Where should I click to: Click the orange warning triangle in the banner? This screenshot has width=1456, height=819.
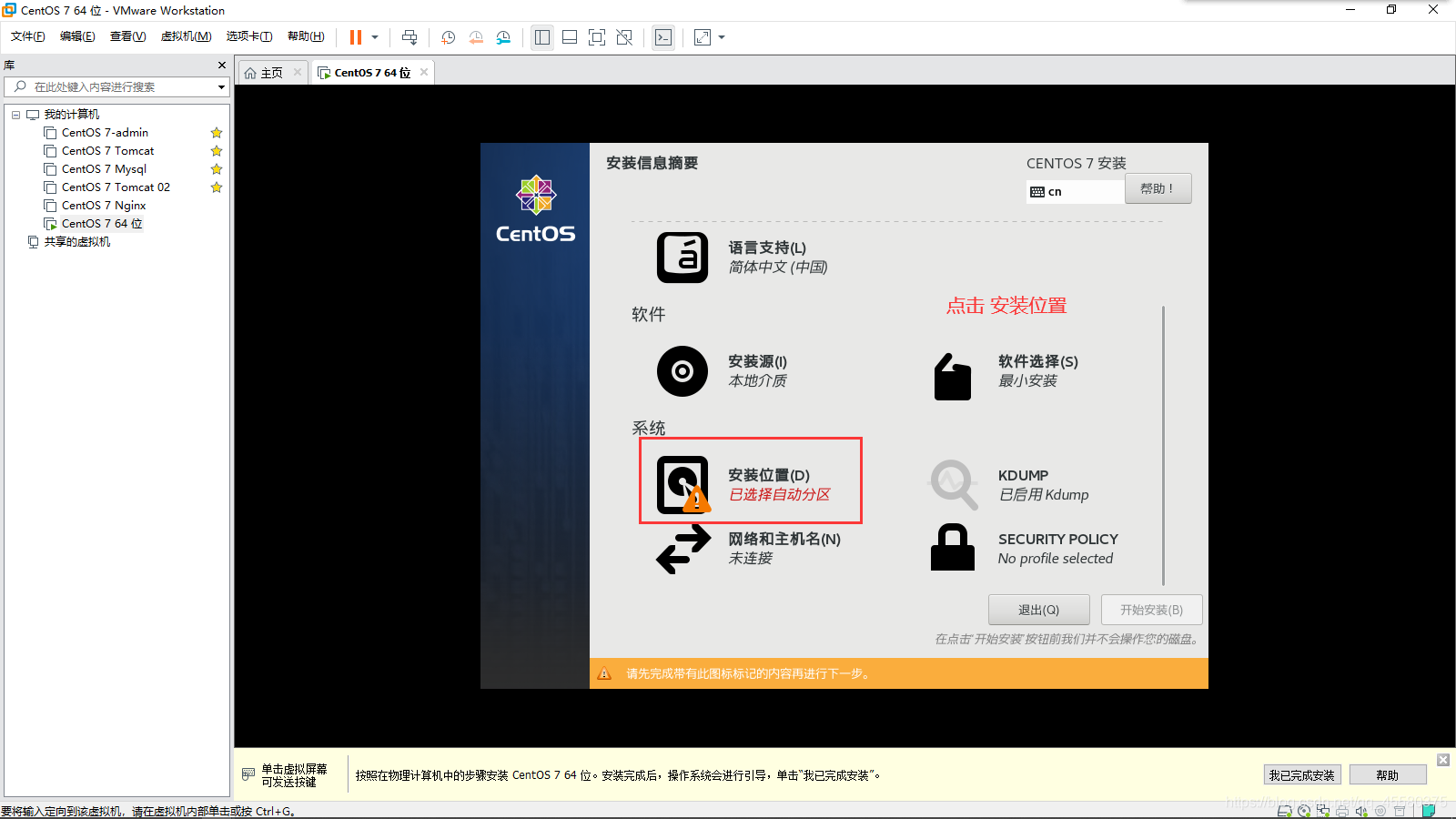pos(604,673)
